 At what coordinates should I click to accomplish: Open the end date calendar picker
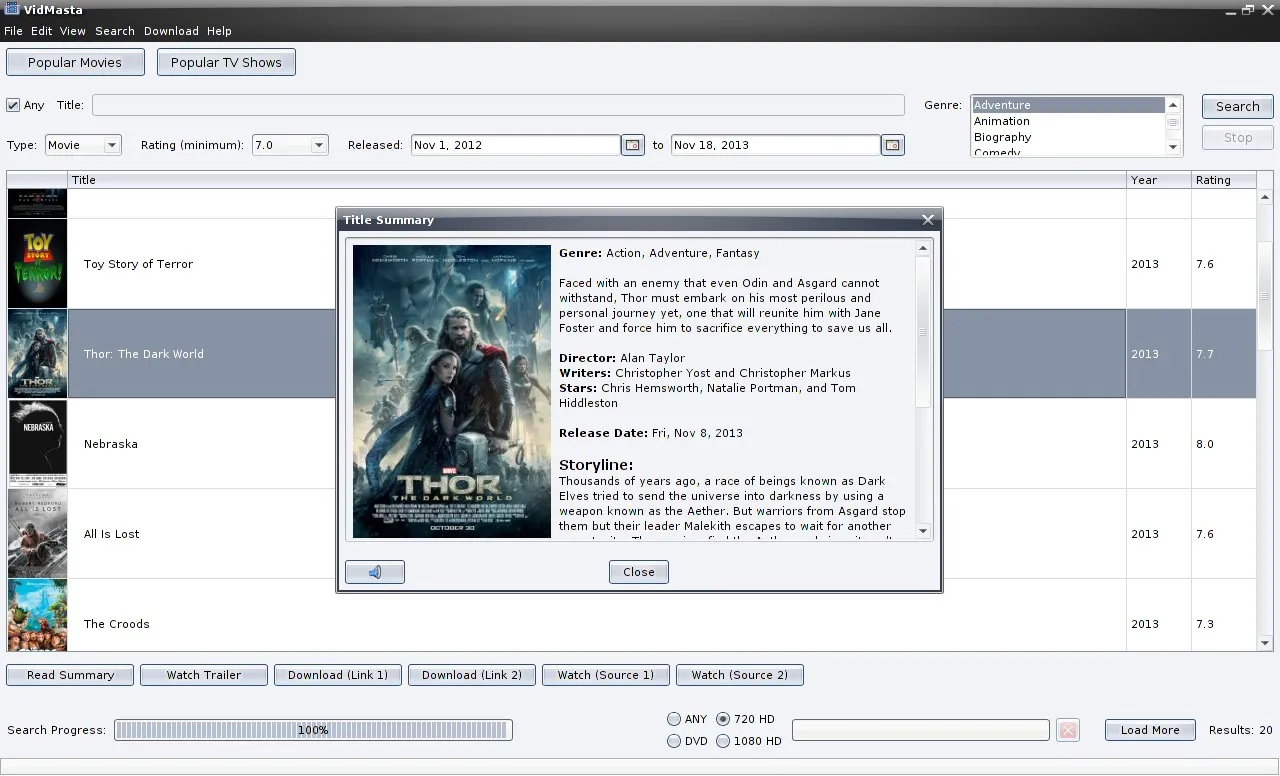pyautogui.click(x=892, y=145)
